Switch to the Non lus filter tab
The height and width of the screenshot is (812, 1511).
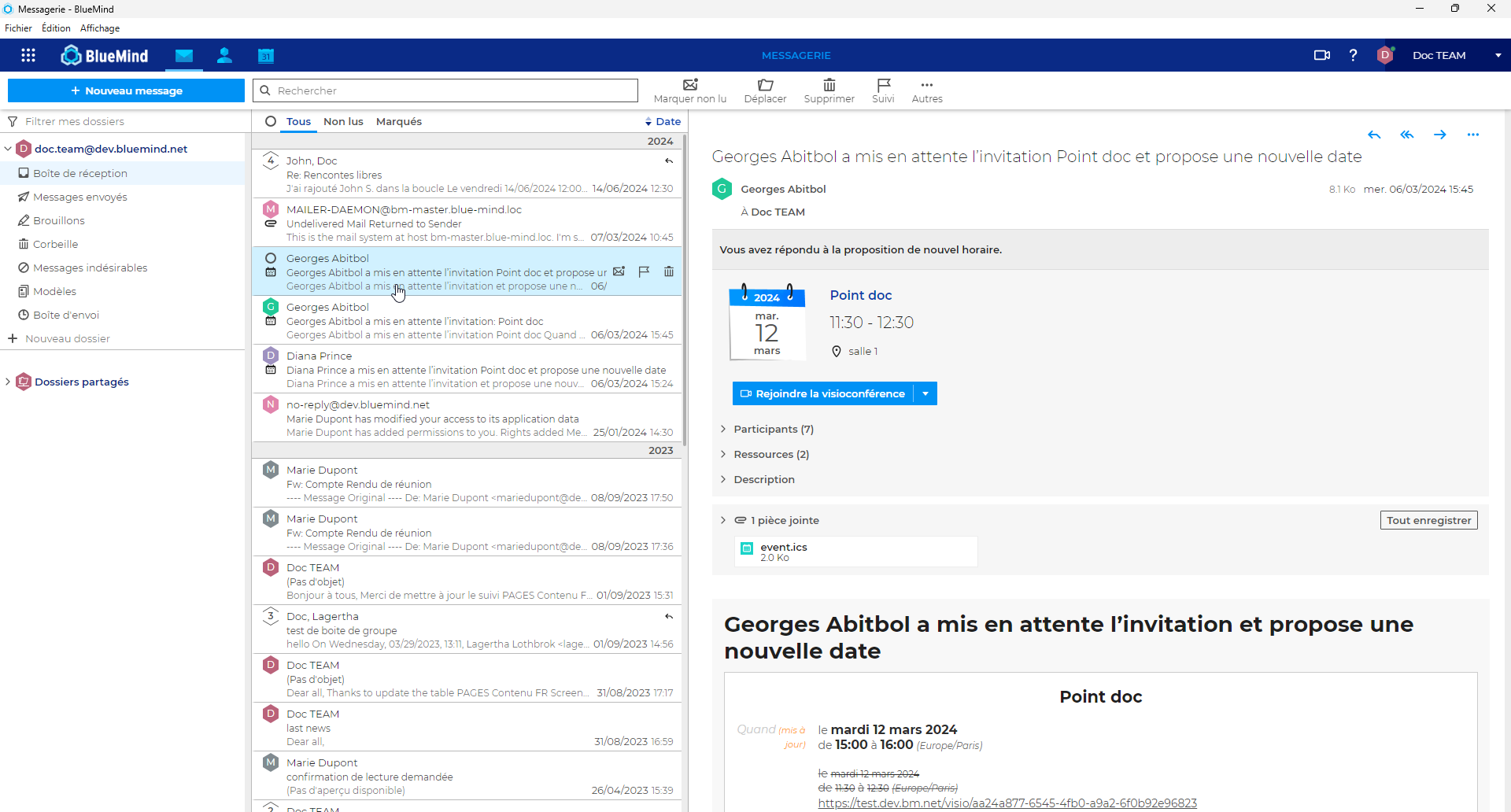343,121
